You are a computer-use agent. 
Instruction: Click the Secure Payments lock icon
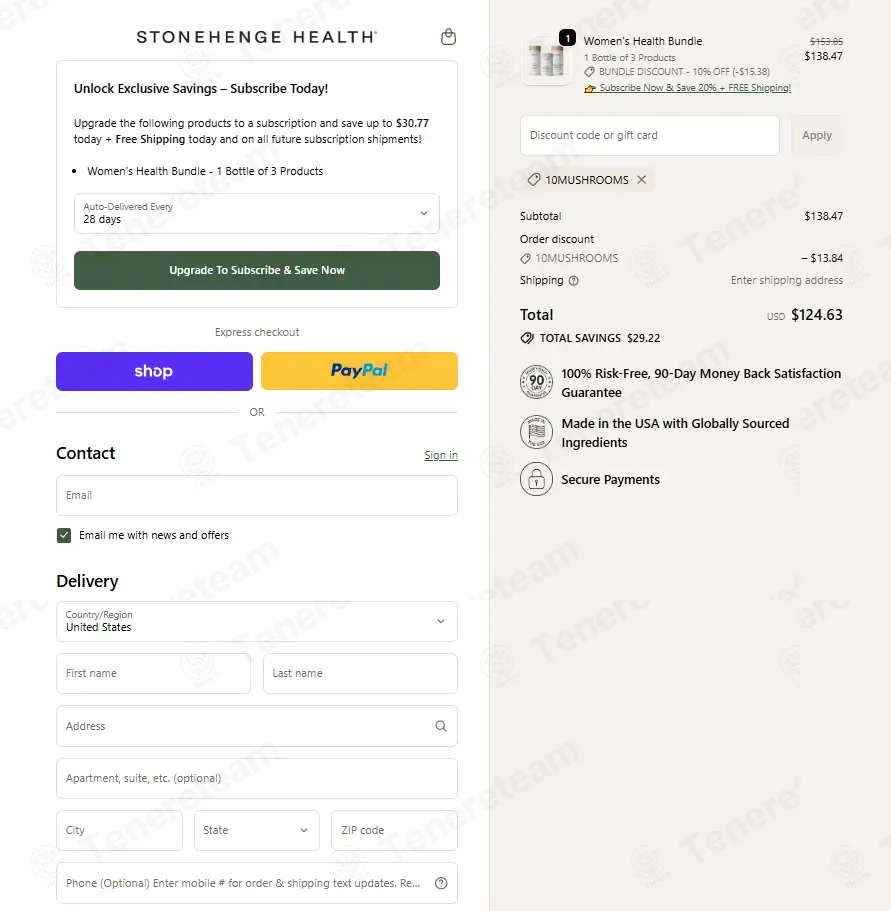coord(536,479)
